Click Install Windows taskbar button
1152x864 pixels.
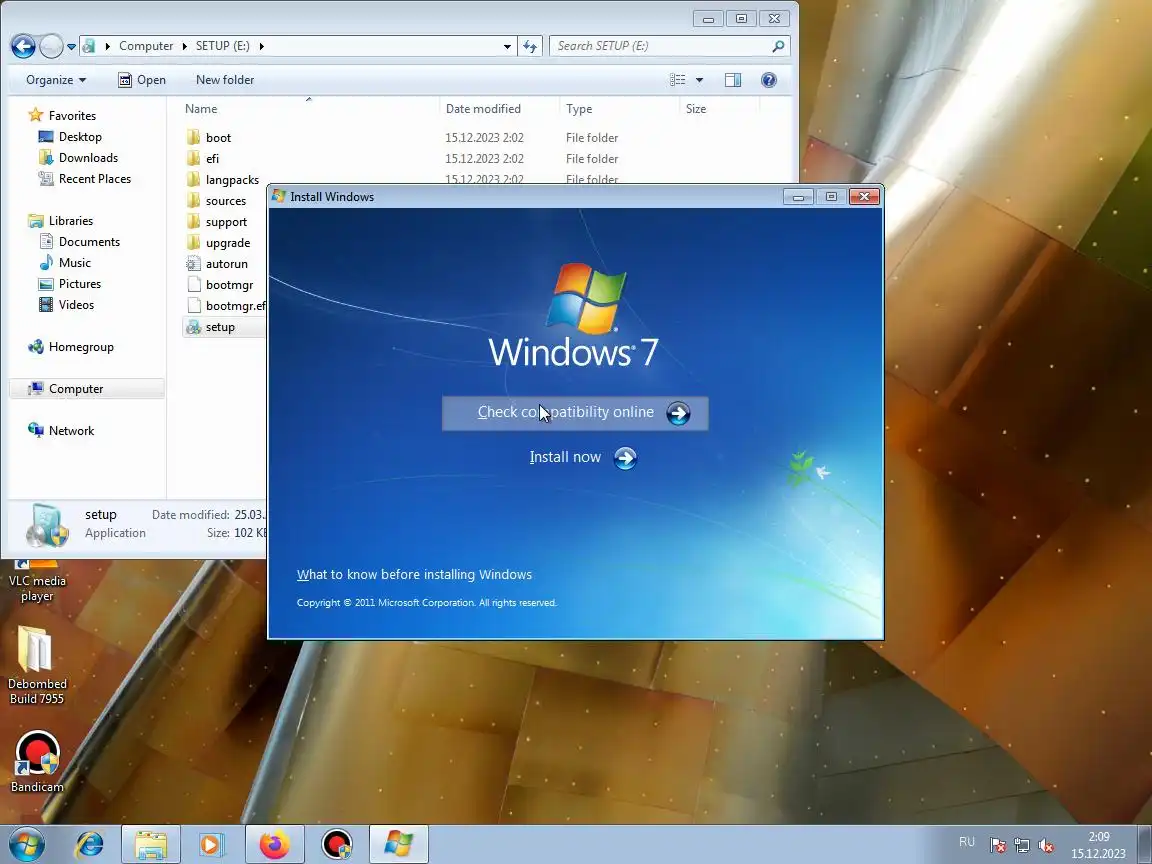398,845
